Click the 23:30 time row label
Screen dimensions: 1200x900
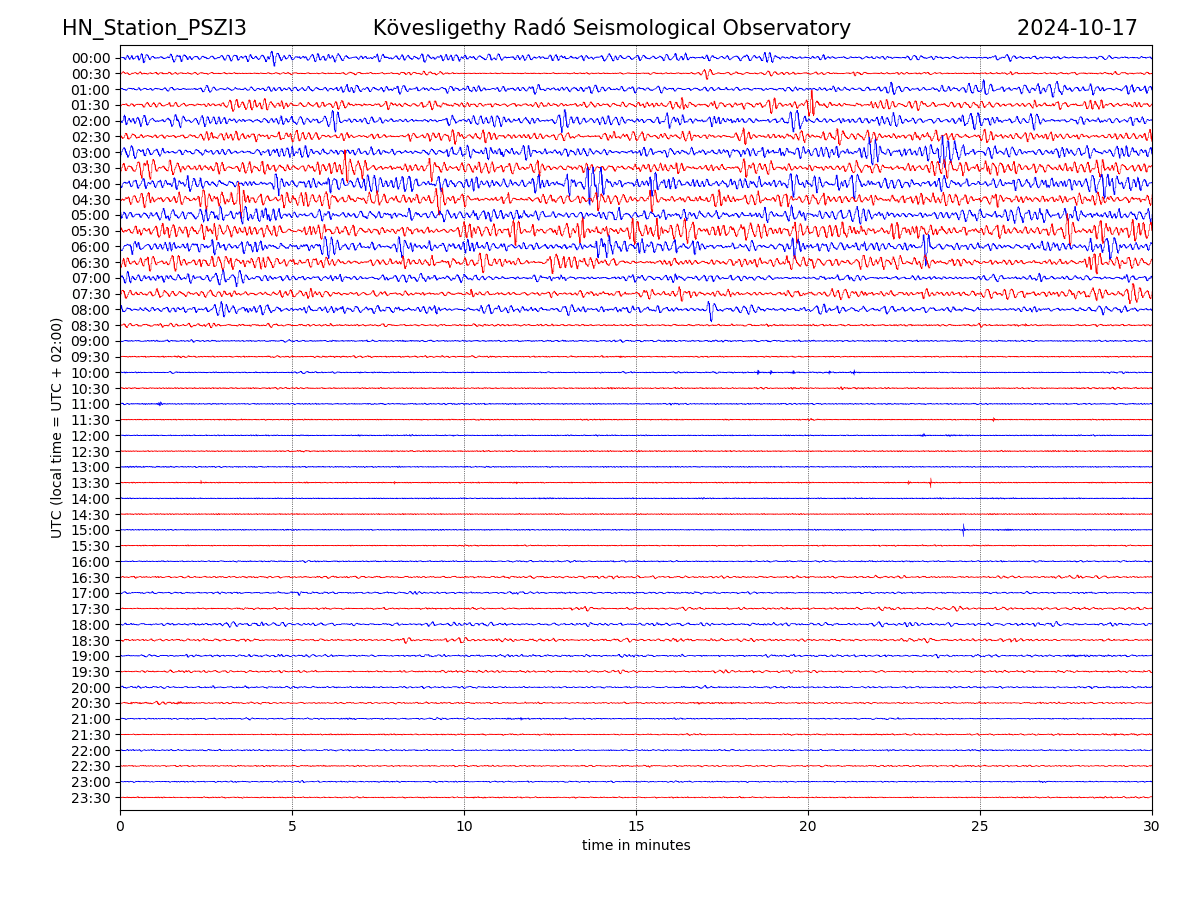pyautogui.click(x=91, y=798)
